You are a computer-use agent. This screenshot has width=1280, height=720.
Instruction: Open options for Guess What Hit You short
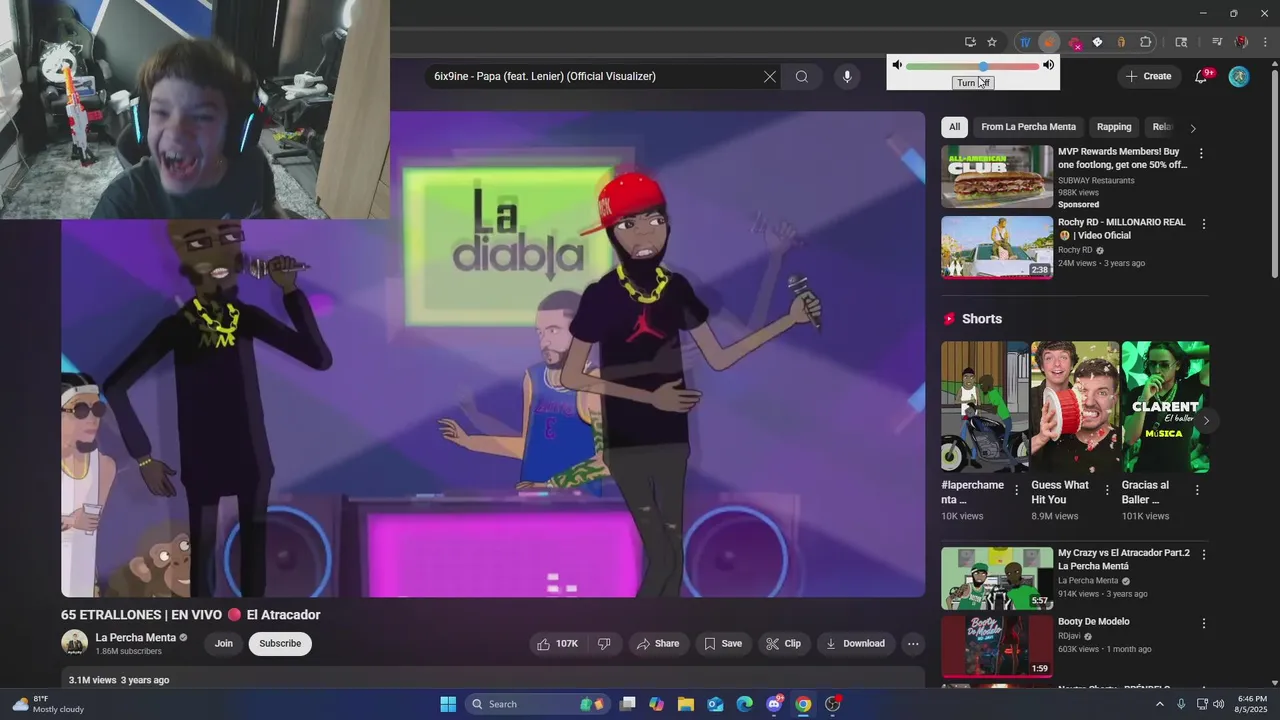[x=1107, y=490]
